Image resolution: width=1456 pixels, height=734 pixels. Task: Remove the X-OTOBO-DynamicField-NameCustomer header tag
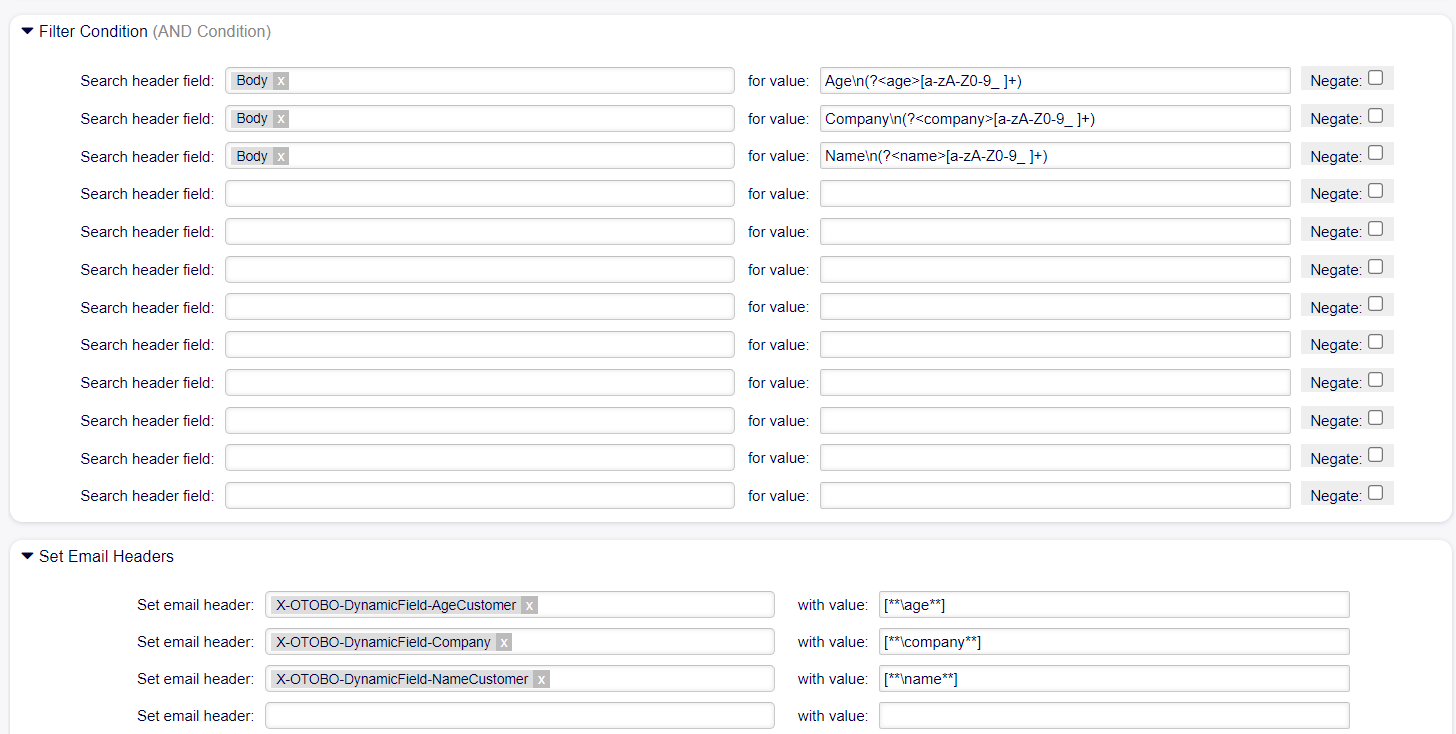click(x=541, y=679)
